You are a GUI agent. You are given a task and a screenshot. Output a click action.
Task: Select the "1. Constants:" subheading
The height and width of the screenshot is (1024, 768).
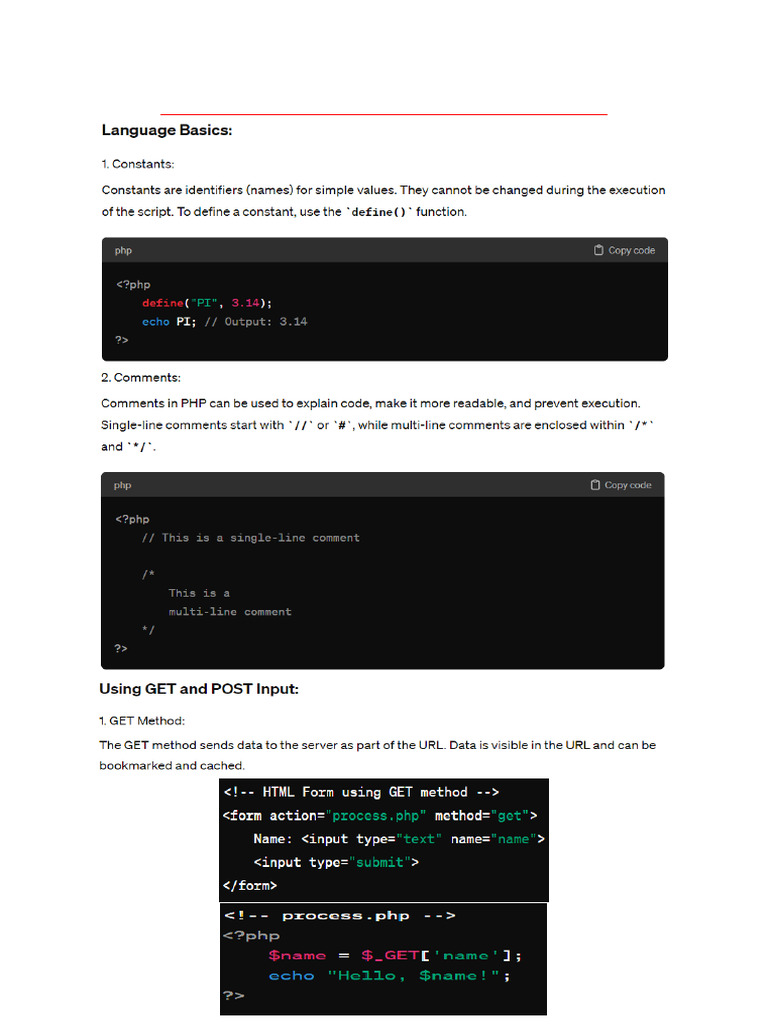tap(138, 164)
